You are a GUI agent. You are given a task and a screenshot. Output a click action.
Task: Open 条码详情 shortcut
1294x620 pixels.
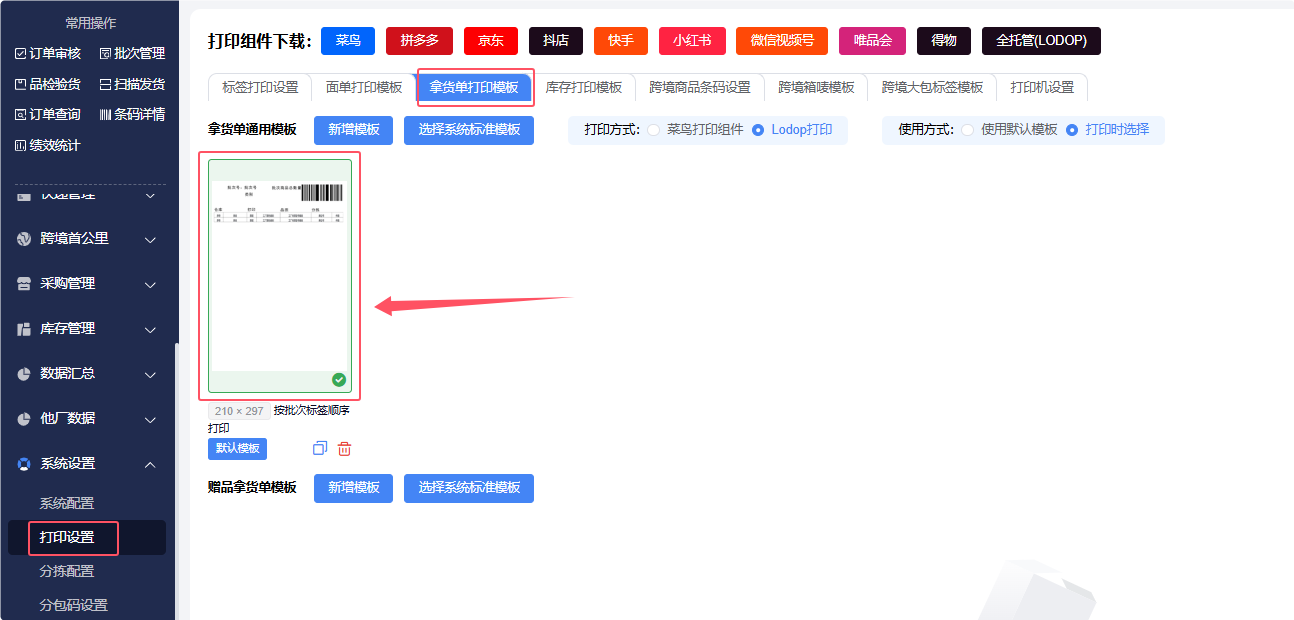[133, 114]
